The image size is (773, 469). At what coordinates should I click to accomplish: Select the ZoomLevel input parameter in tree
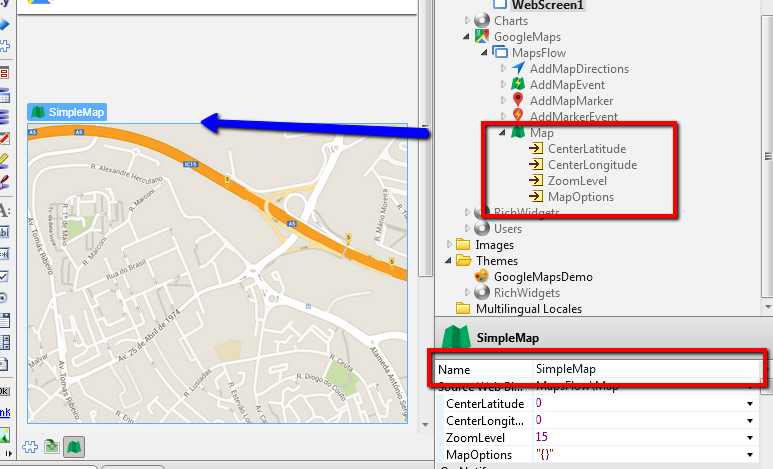pyautogui.click(x=577, y=181)
